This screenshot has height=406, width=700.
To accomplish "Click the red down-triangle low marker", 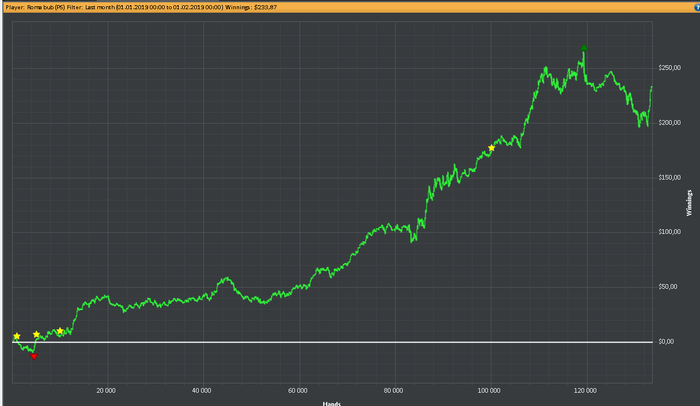I will point(33,356).
